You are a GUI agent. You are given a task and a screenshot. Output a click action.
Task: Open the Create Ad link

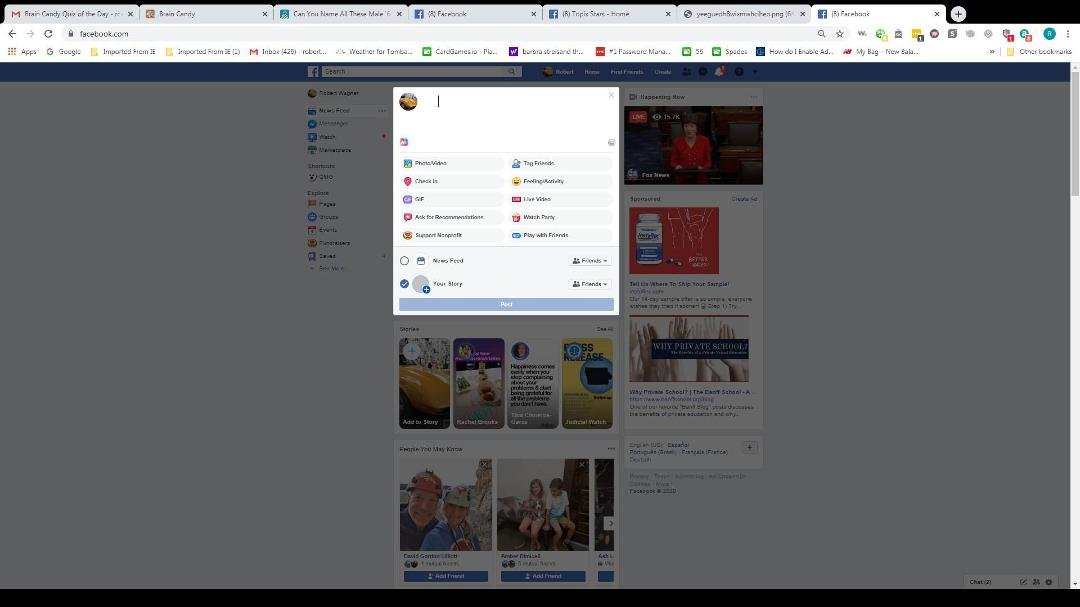point(745,199)
